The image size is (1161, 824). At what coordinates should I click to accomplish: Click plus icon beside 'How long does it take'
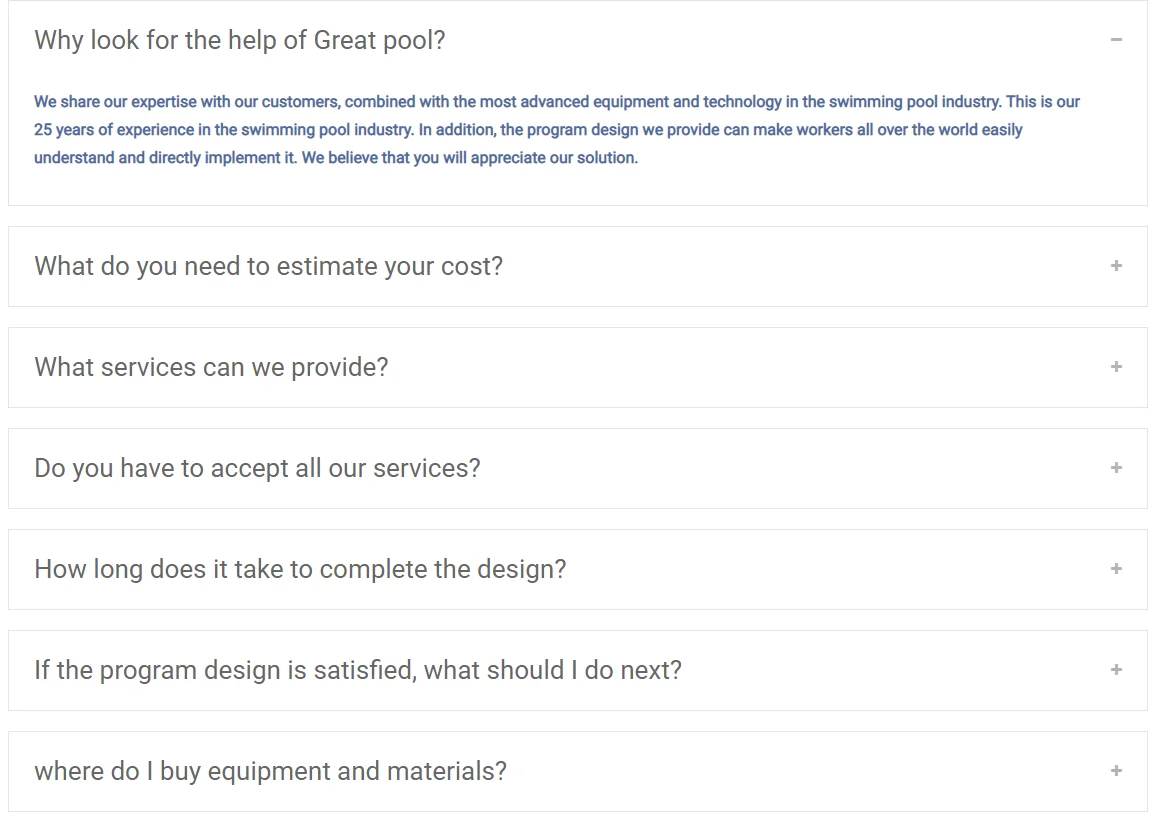(1116, 569)
